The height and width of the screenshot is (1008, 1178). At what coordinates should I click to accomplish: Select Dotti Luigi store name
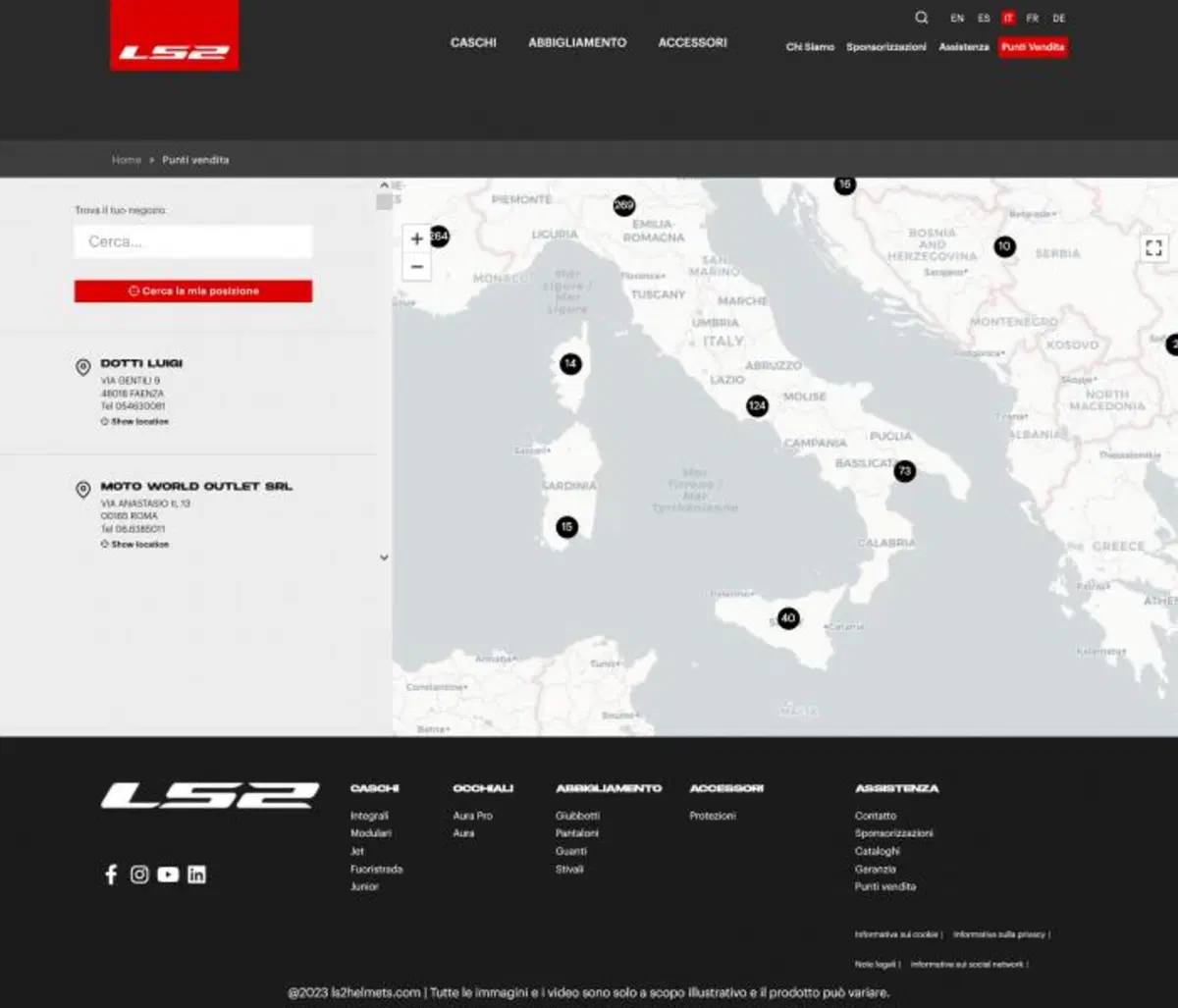pyautogui.click(x=141, y=363)
